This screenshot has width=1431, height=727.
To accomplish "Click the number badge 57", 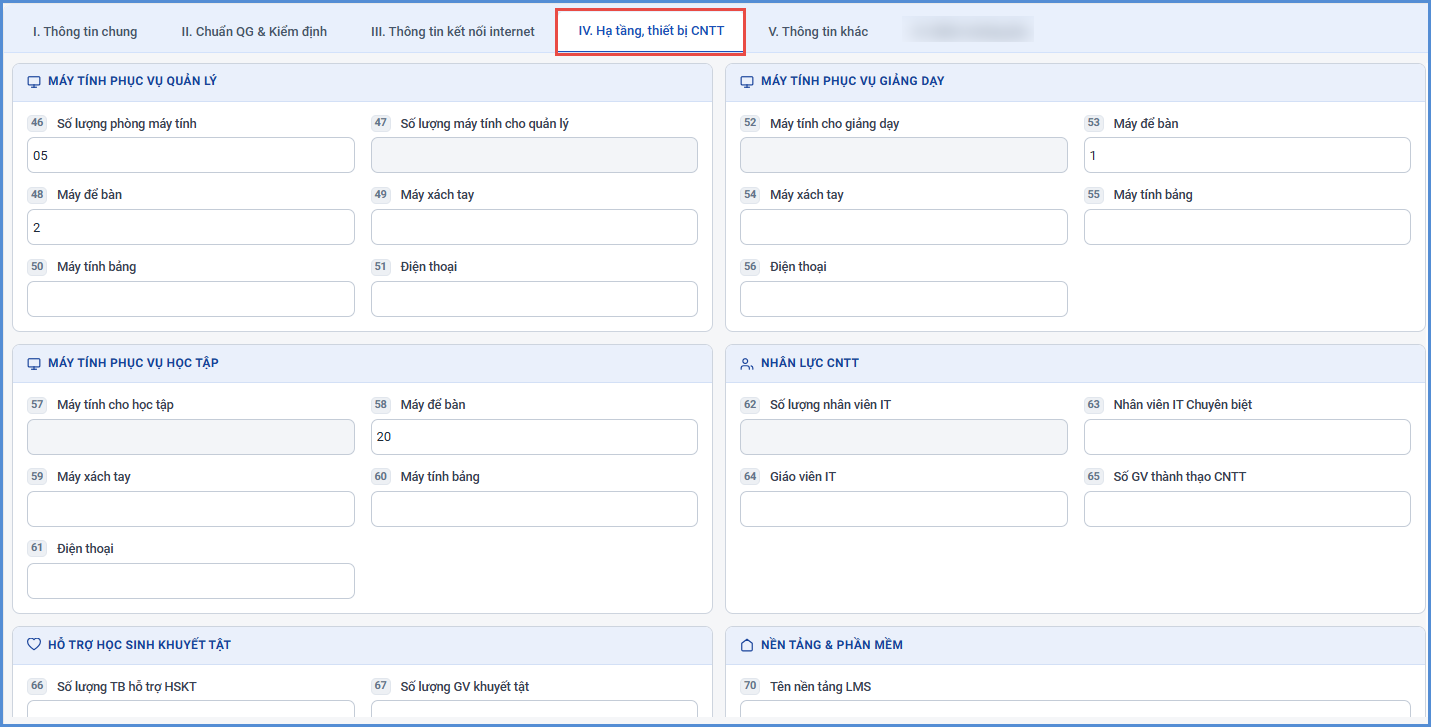I will pos(37,405).
